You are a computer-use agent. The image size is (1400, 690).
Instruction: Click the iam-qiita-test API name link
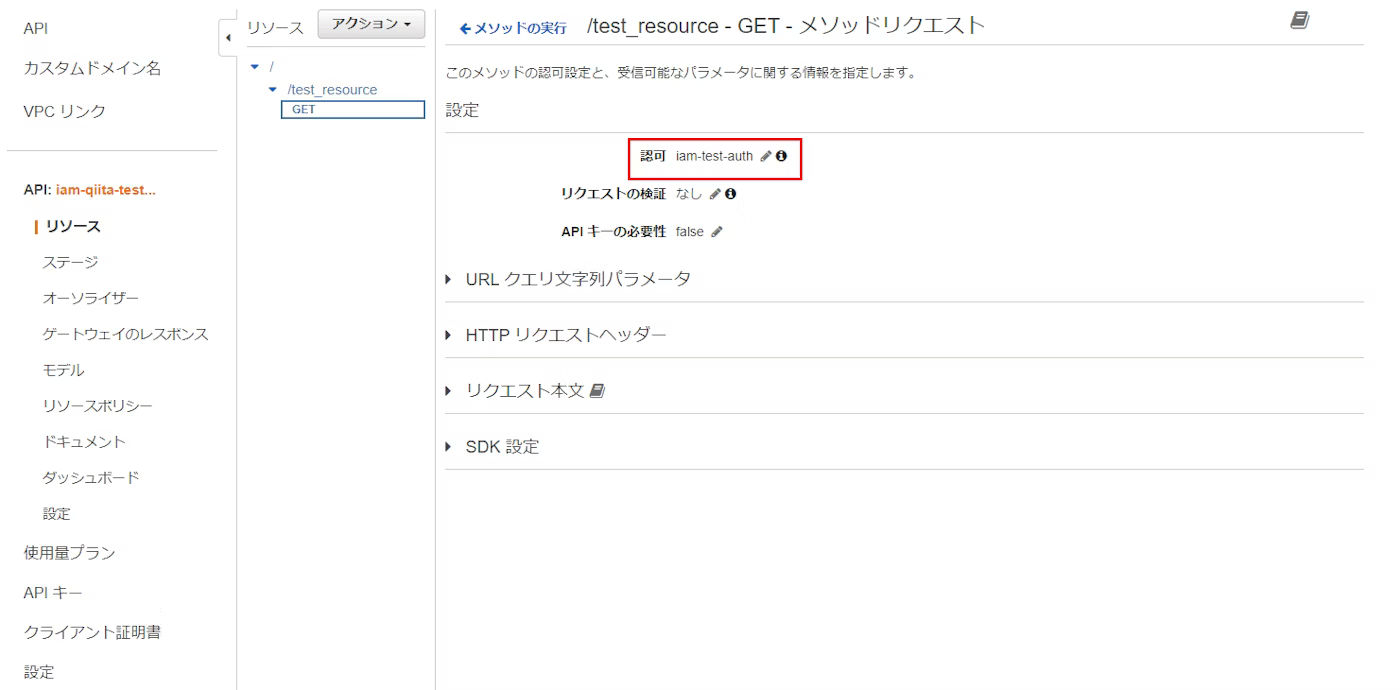(105, 190)
